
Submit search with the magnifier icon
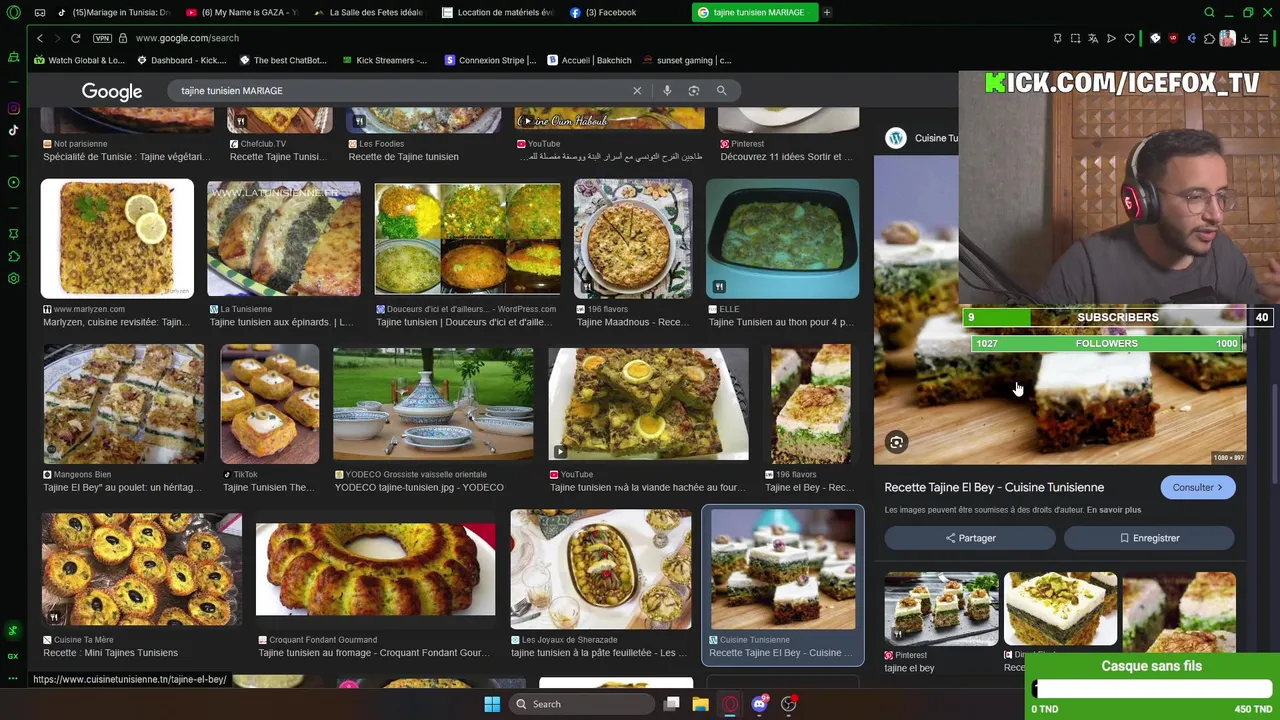click(721, 90)
